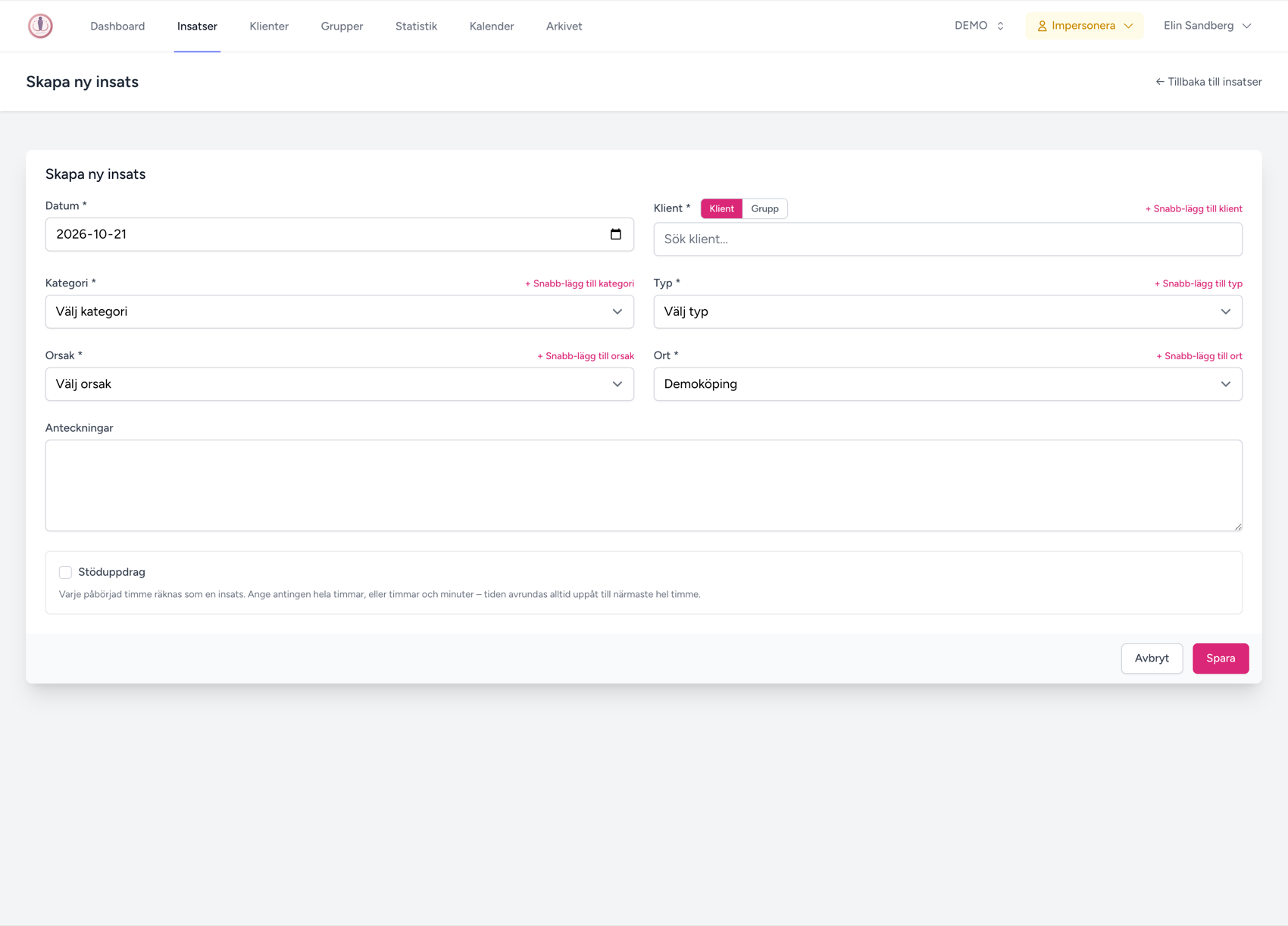Click the Avbryt button
This screenshot has height=926, width=1288.
pos(1152,659)
